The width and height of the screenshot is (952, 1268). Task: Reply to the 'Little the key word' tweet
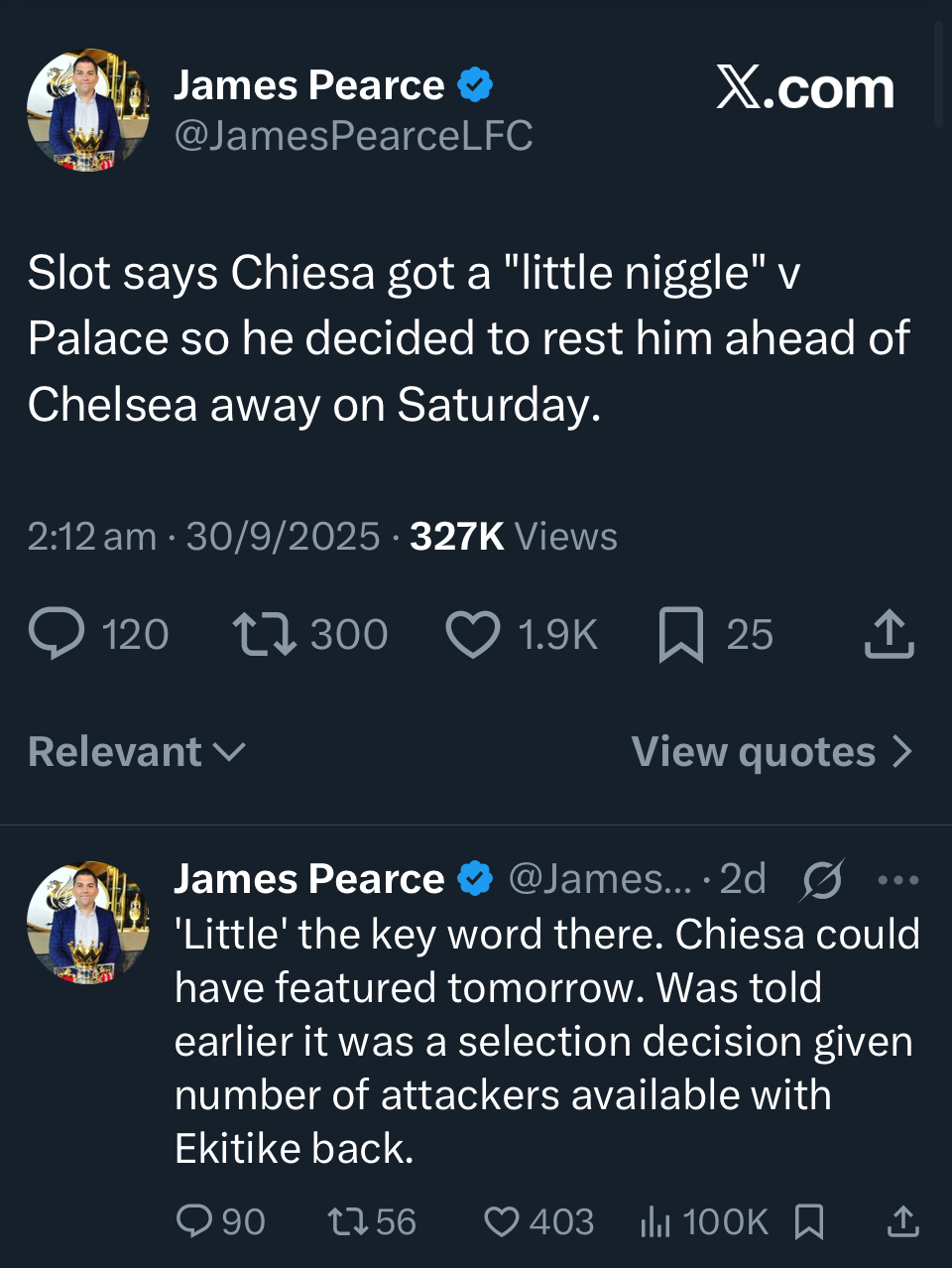(193, 1221)
